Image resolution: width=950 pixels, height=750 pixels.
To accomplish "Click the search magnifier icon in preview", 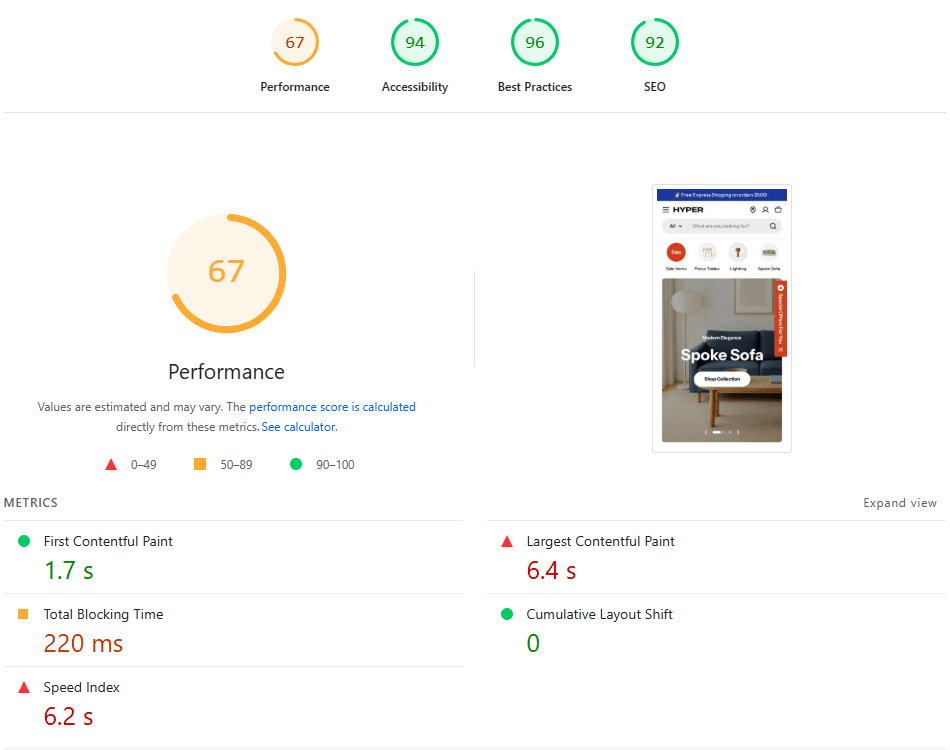I will [773, 227].
